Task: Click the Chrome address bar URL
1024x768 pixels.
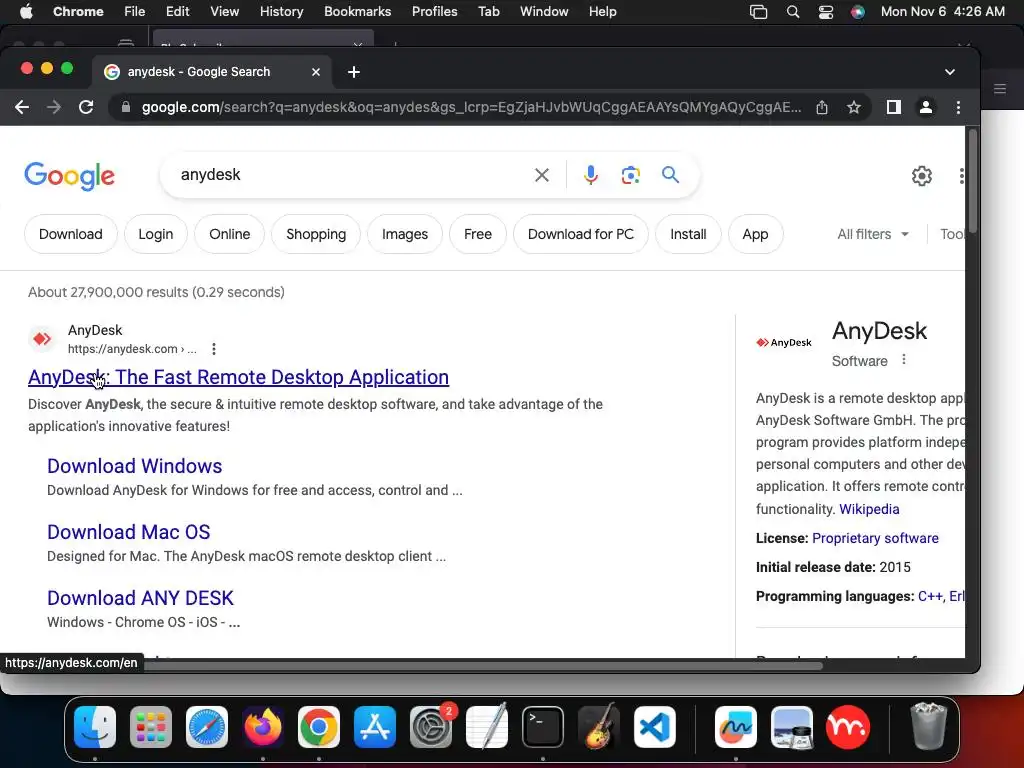Action: pyautogui.click(x=470, y=107)
